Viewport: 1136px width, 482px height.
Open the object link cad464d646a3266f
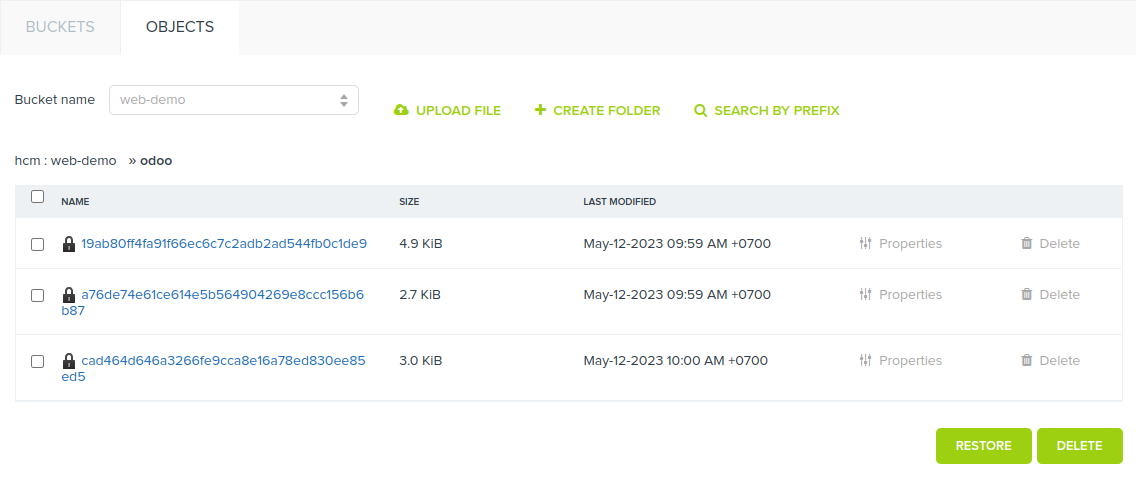(222, 360)
